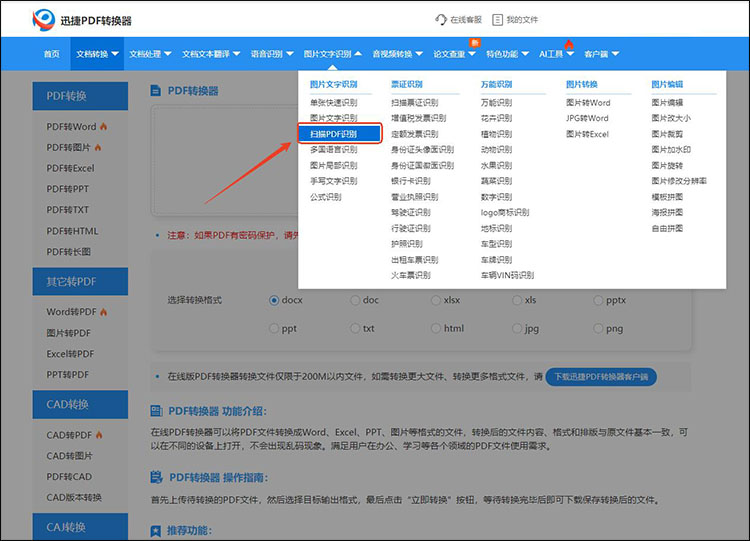Viewport: 750px width, 541px height.
Task: Select the docx format radio button
Action: coord(274,301)
